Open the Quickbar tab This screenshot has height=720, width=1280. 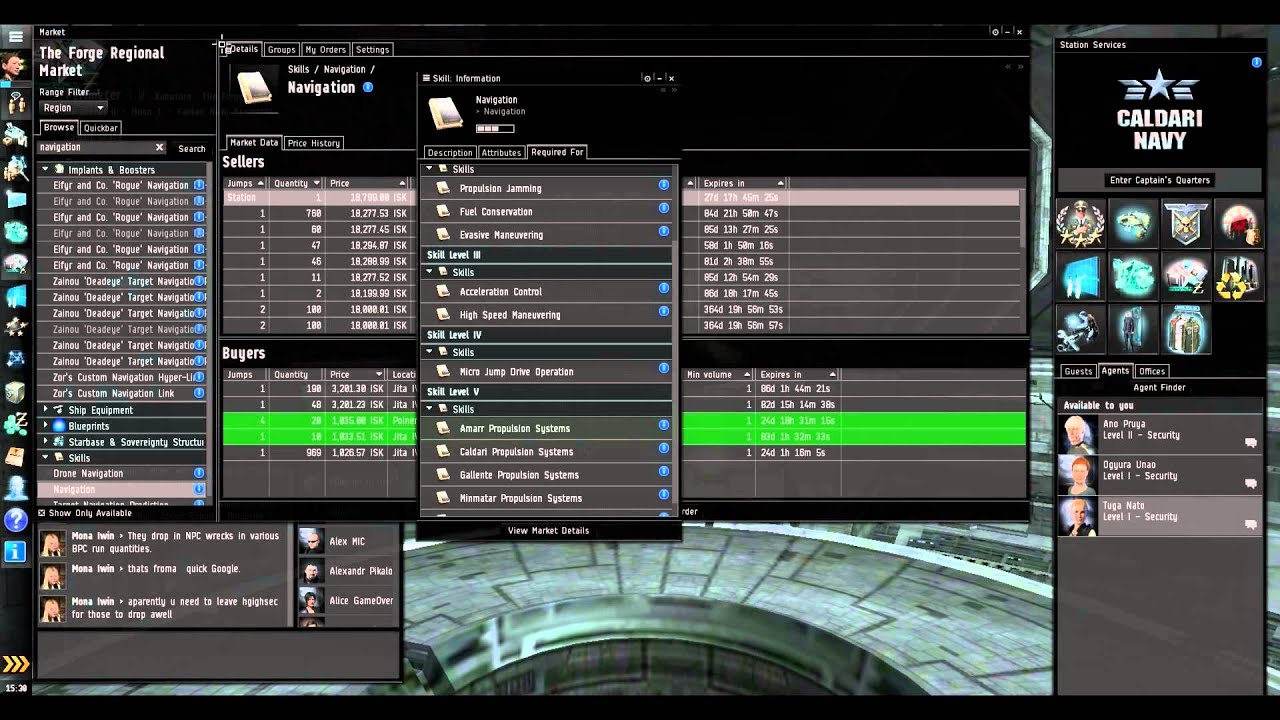100,128
